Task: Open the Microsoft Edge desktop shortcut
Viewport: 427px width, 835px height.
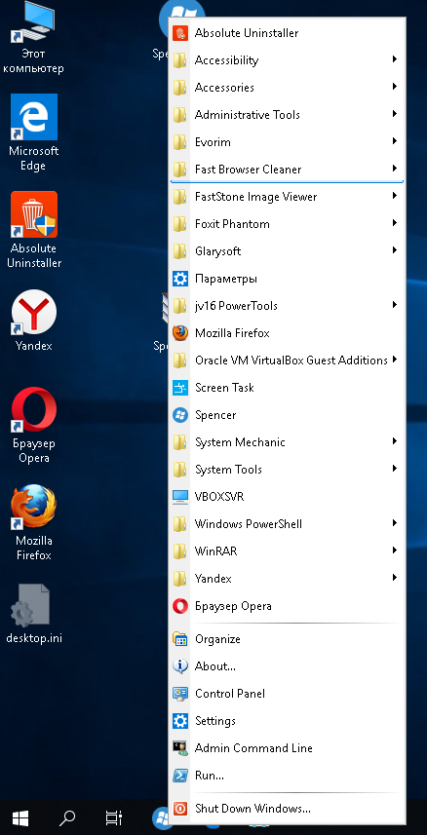Action: (34, 132)
